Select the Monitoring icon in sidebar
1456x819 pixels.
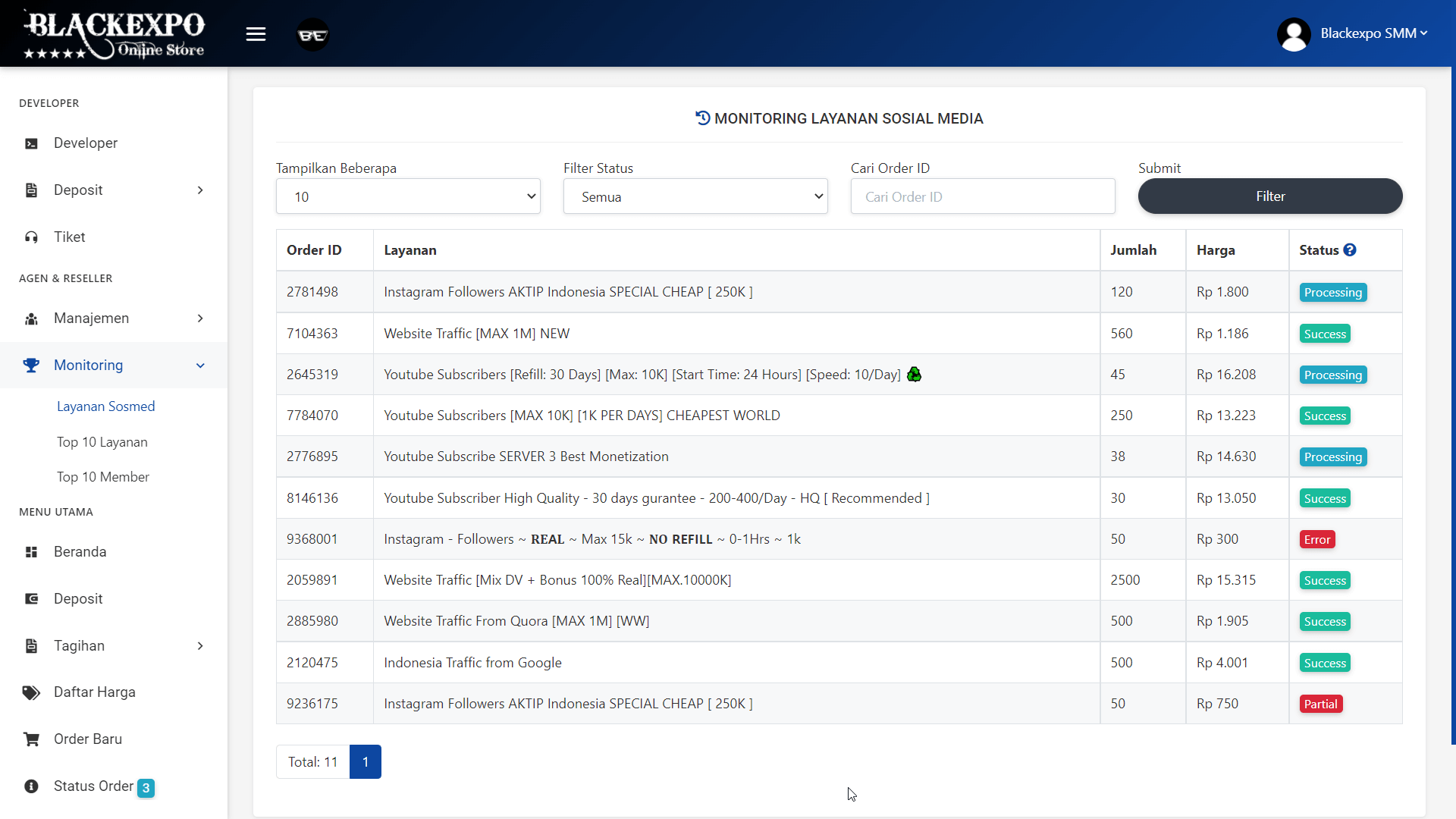[31, 365]
